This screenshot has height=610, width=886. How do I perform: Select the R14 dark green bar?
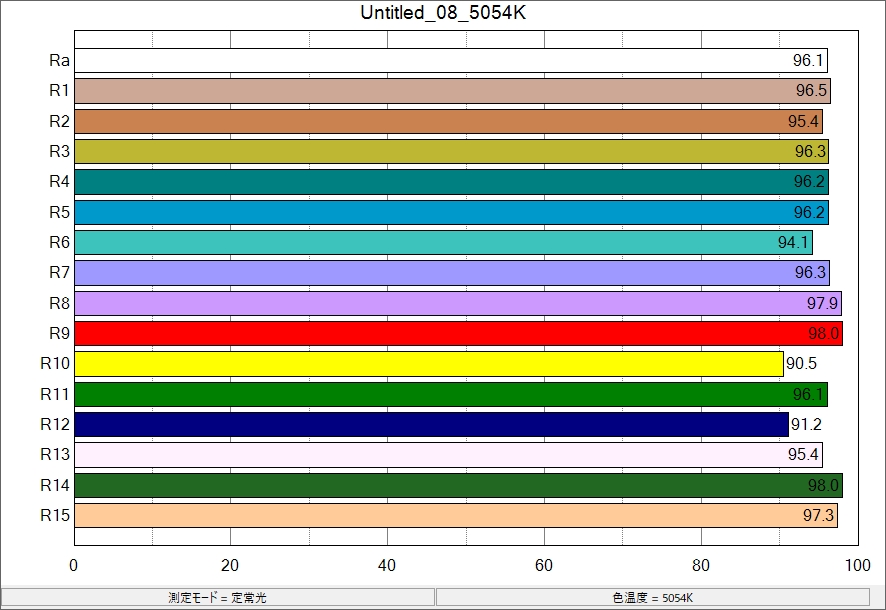click(x=459, y=485)
